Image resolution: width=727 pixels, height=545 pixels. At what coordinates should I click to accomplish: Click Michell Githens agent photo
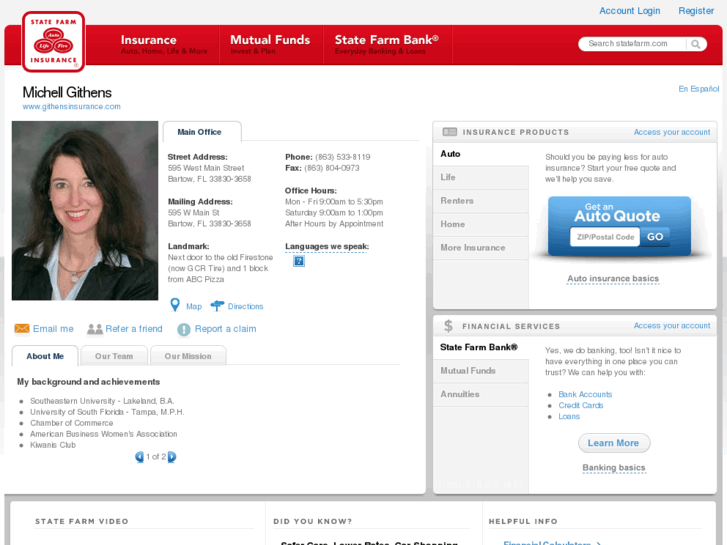[x=85, y=211]
